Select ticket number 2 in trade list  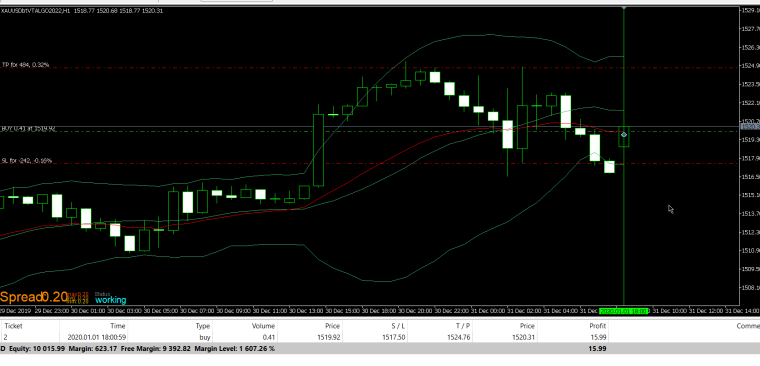[6, 337]
